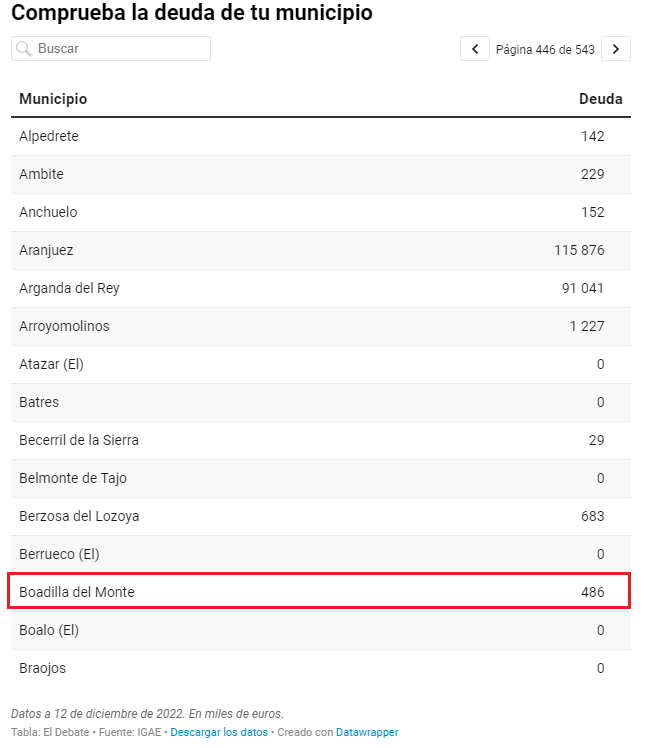
Task: Click the Berzosa del Lozoya row
Action: pos(321,516)
